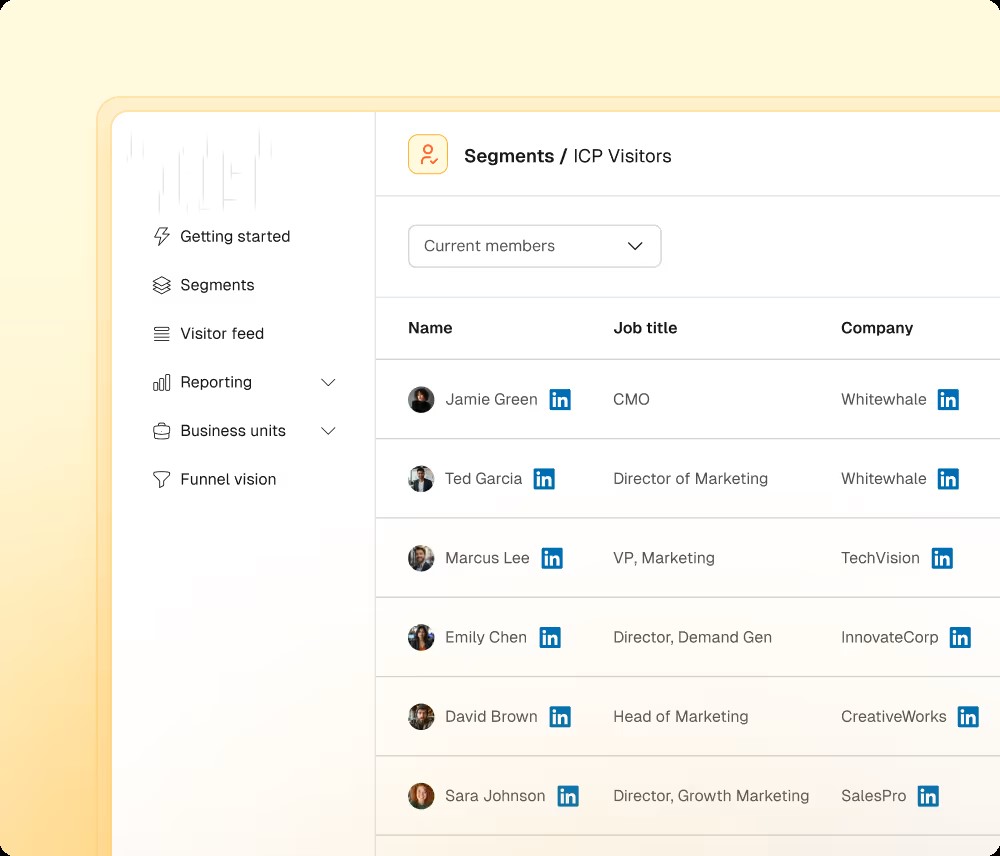Sort by Job title column header
The image size is (1000, 856).
pyautogui.click(x=645, y=328)
